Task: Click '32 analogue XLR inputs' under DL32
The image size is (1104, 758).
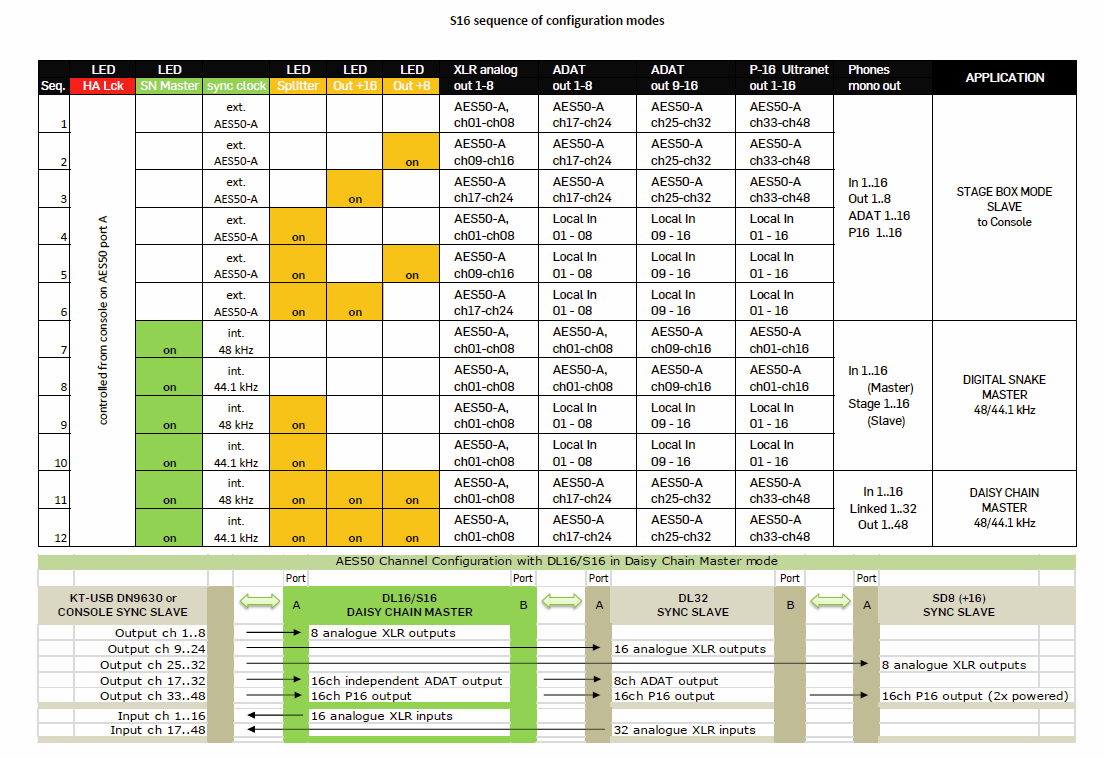Action: click(684, 731)
